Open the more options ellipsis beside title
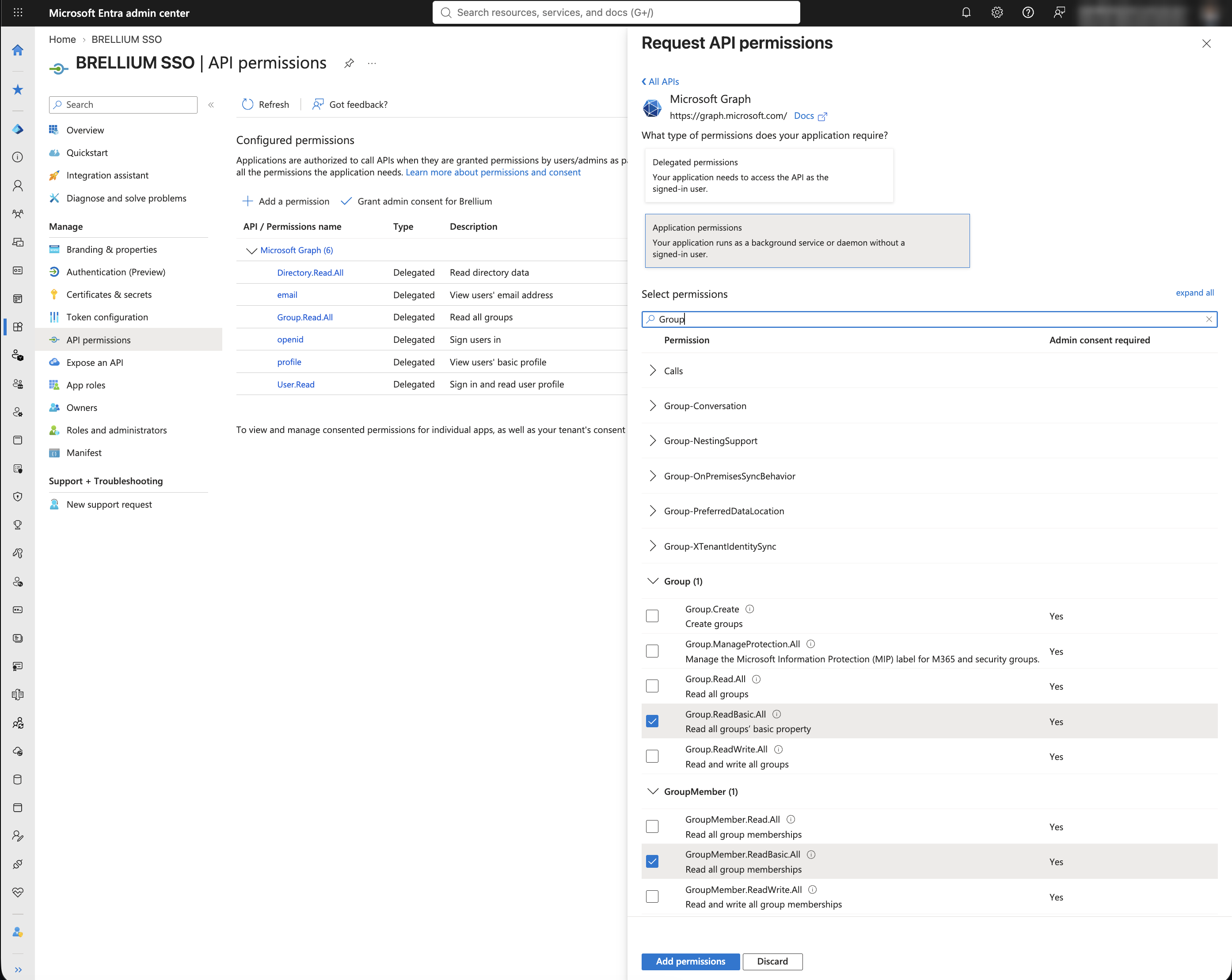 click(x=372, y=64)
